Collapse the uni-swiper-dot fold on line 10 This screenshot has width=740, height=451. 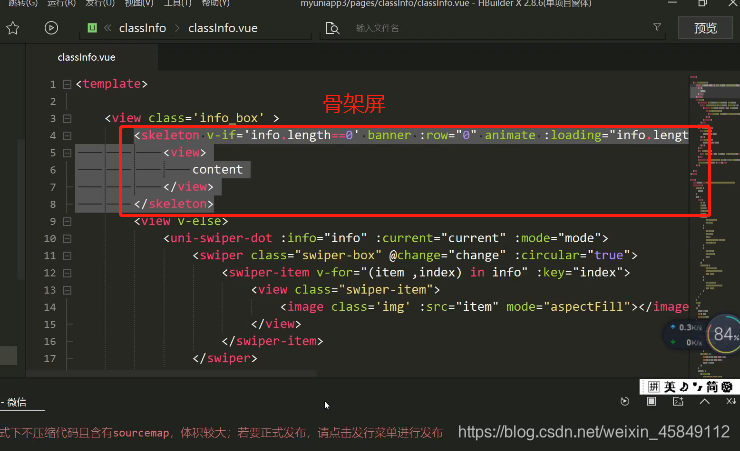tap(67, 239)
